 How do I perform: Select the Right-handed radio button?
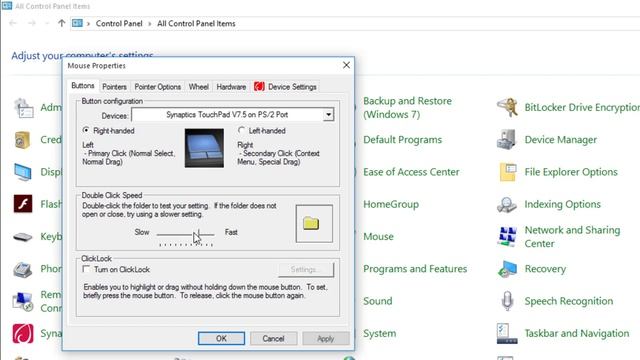tap(86, 130)
